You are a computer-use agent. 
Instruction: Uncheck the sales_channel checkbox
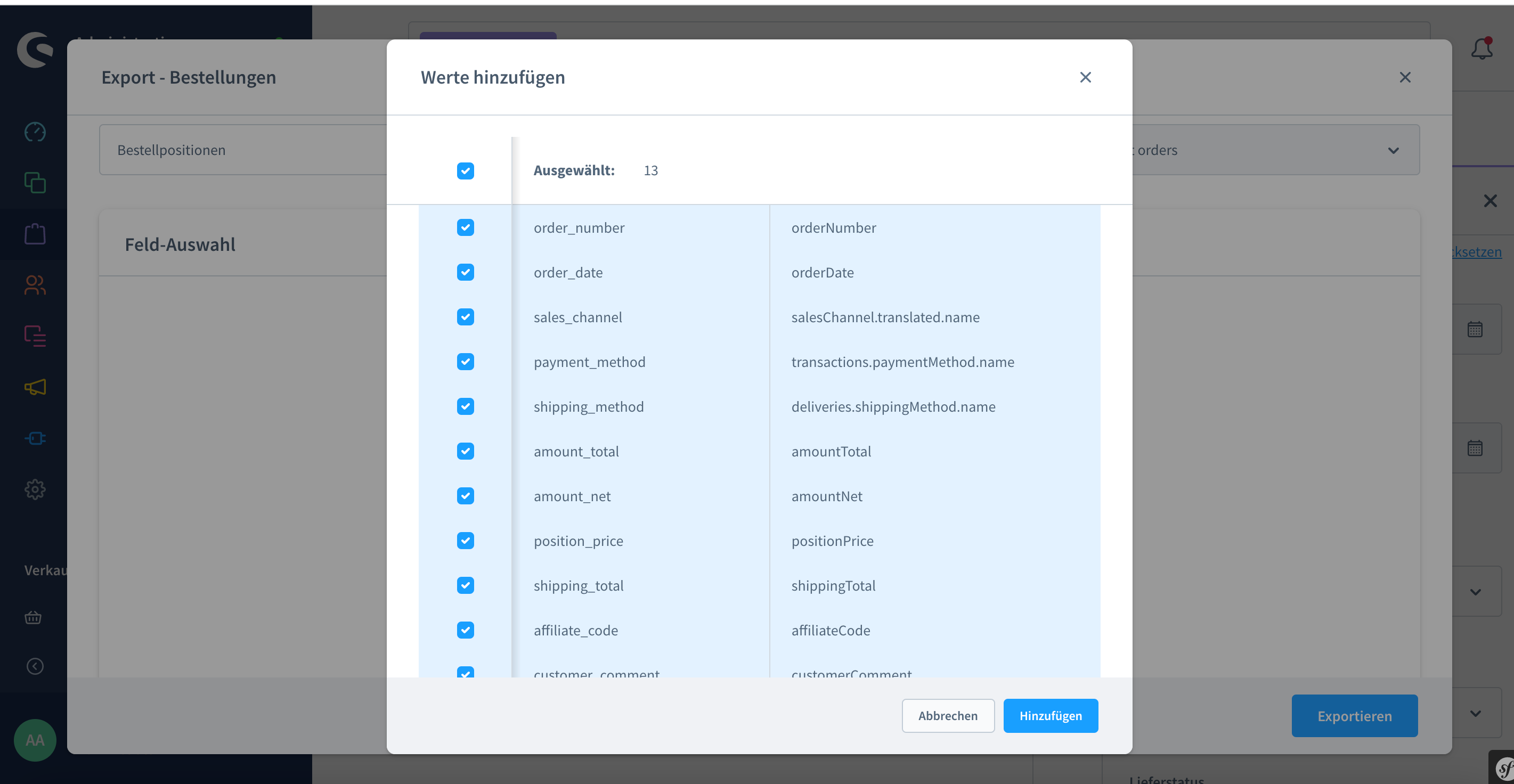coord(466,317)
